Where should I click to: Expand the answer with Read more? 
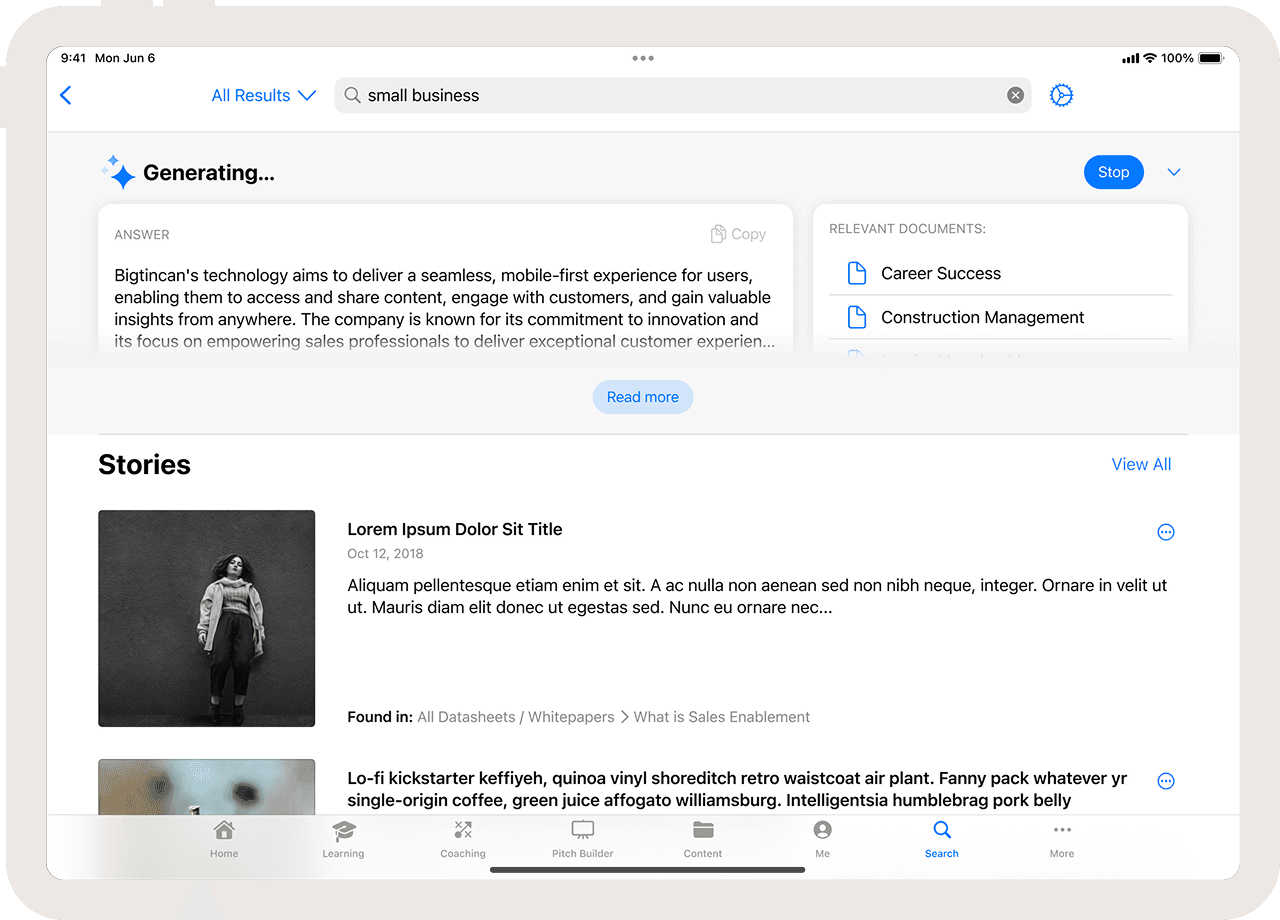[643, 397]
